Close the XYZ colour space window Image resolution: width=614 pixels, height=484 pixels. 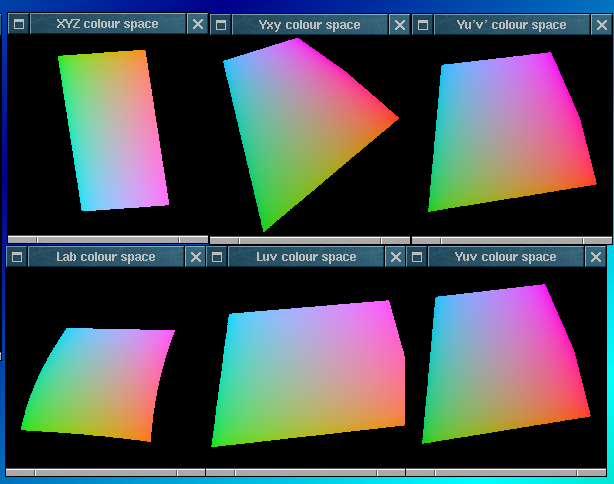(x=198, y=24)
